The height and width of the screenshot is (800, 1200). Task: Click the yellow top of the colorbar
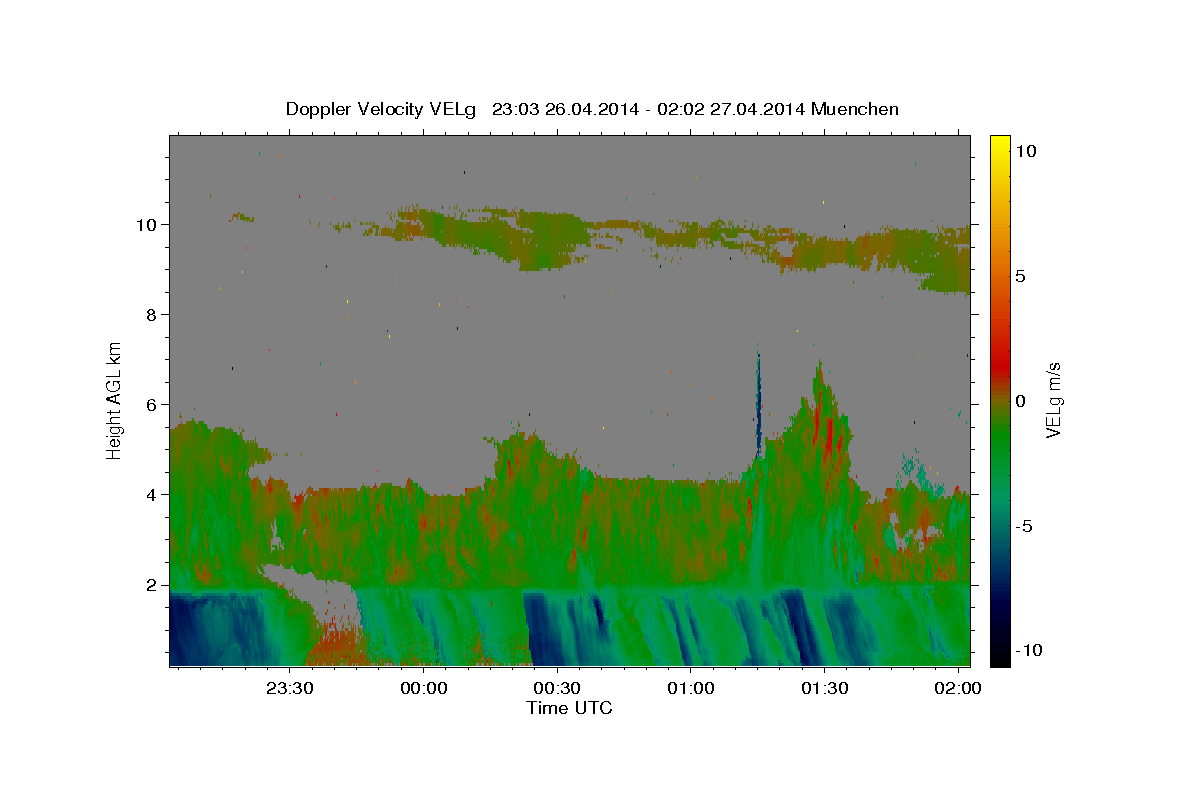pyautogui.click(x=999, y=143)
